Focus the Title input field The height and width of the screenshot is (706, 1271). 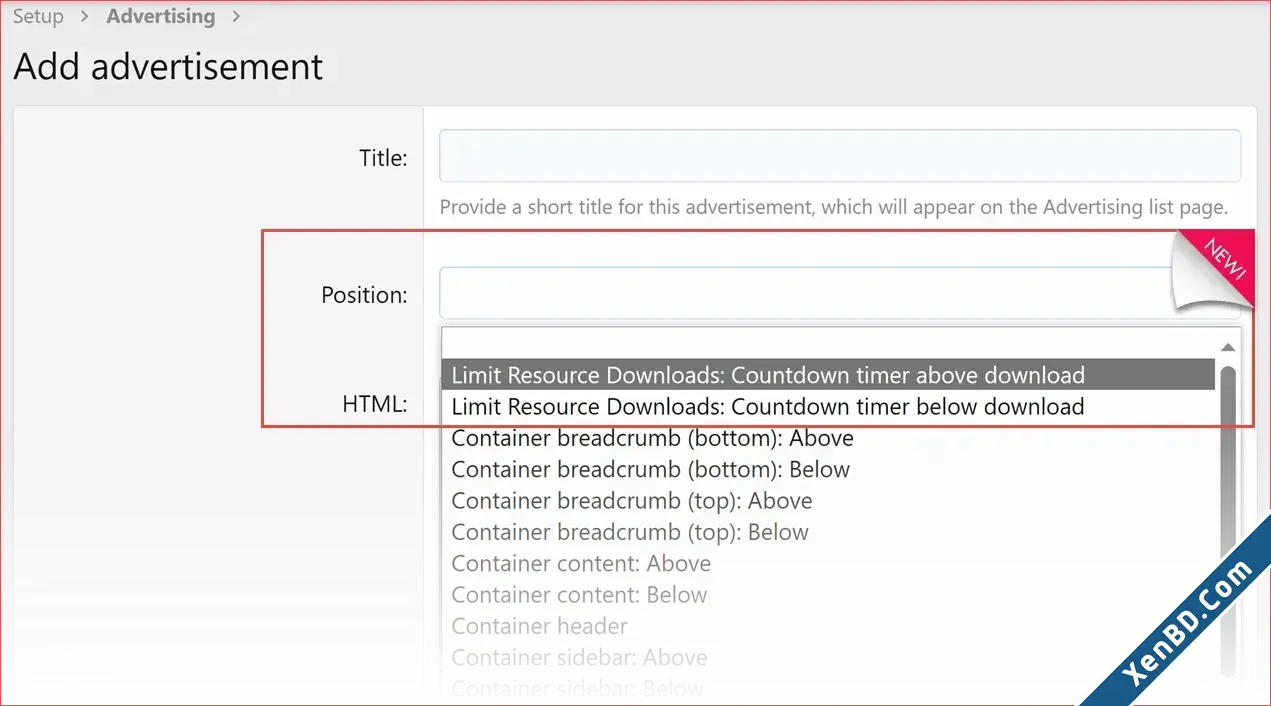840,156
